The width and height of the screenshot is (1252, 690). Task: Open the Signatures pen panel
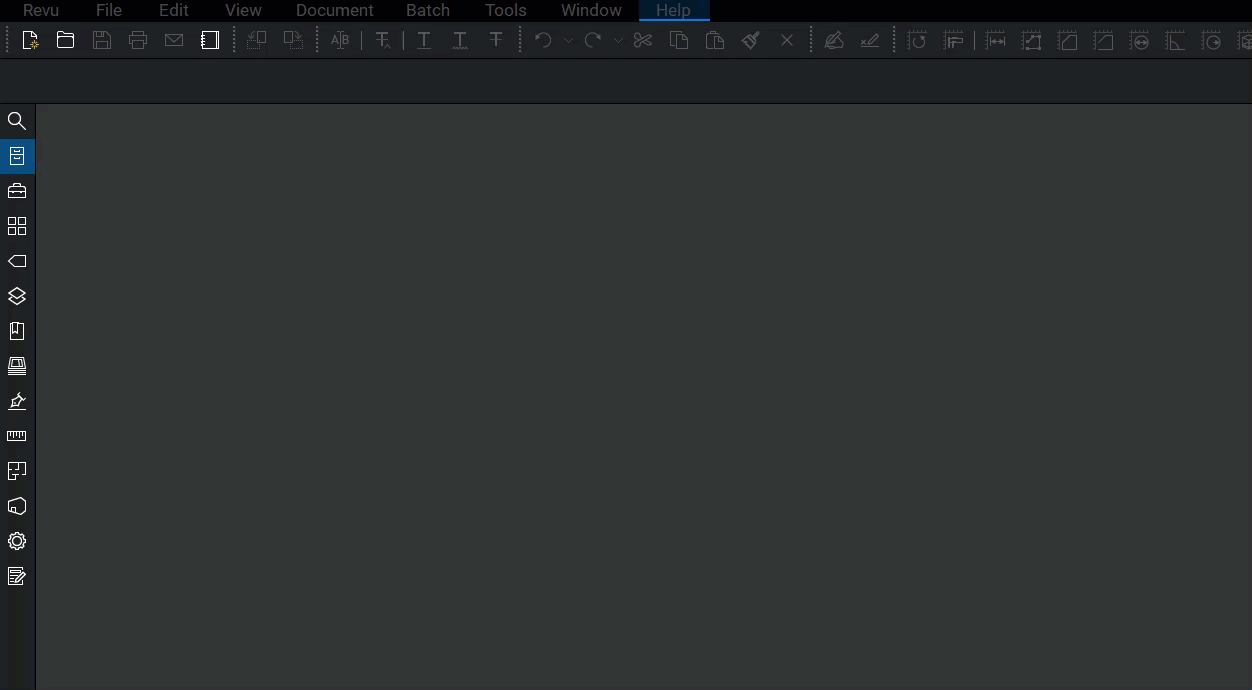click(x=17, y=401)
